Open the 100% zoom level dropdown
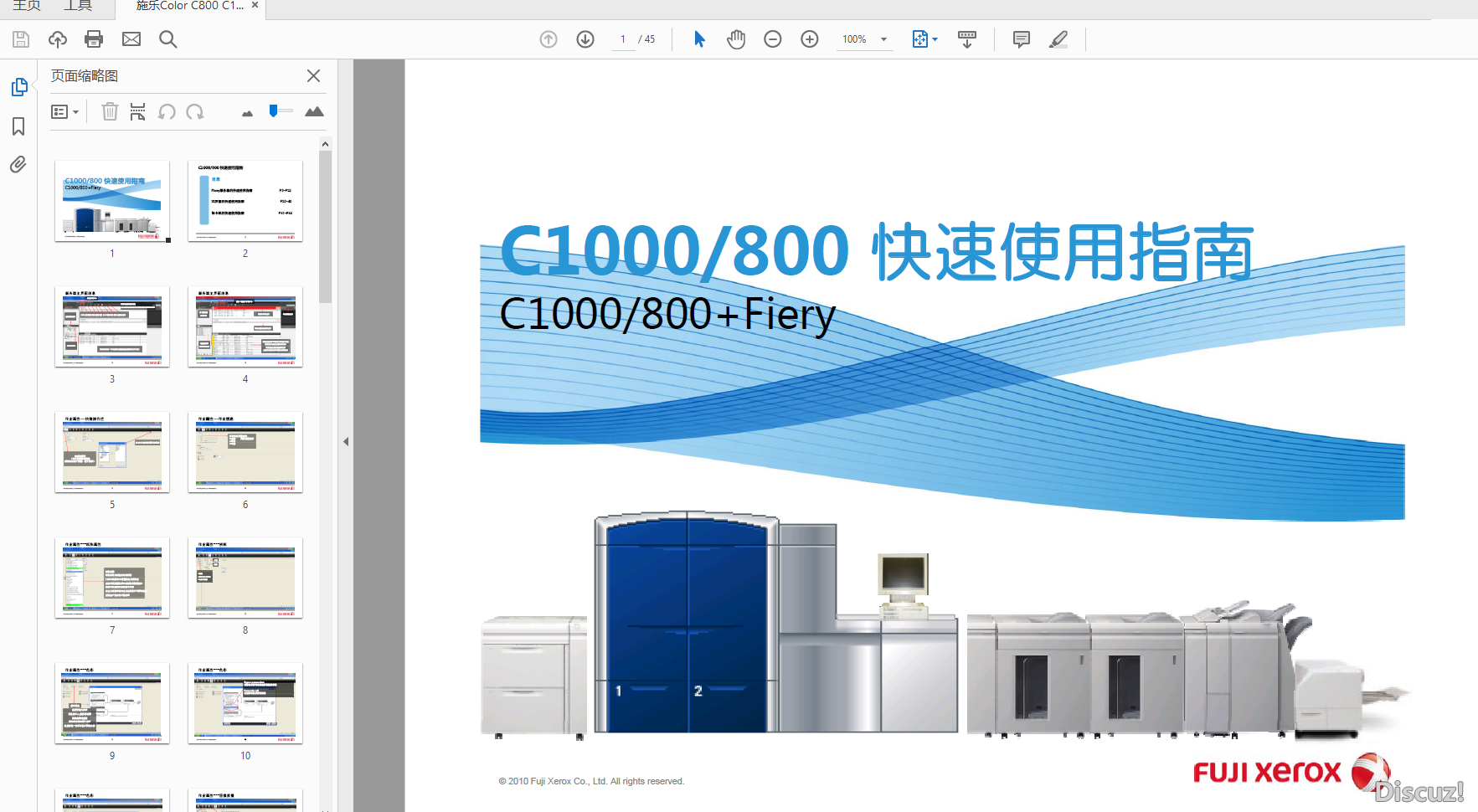This screenshot has width=1478, height=812. point(883,39)
